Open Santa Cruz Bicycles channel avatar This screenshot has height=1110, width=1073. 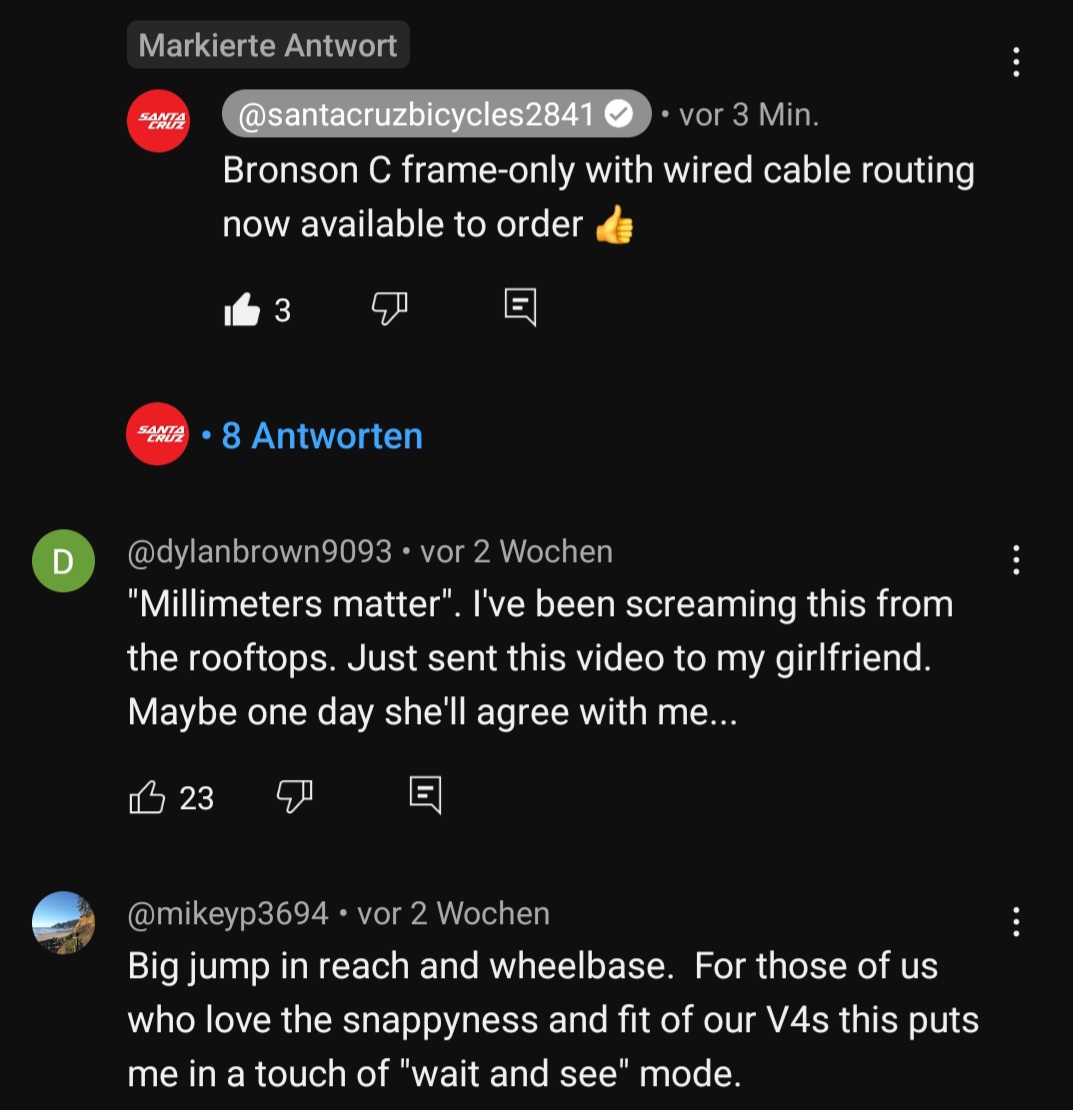[158, 121]
